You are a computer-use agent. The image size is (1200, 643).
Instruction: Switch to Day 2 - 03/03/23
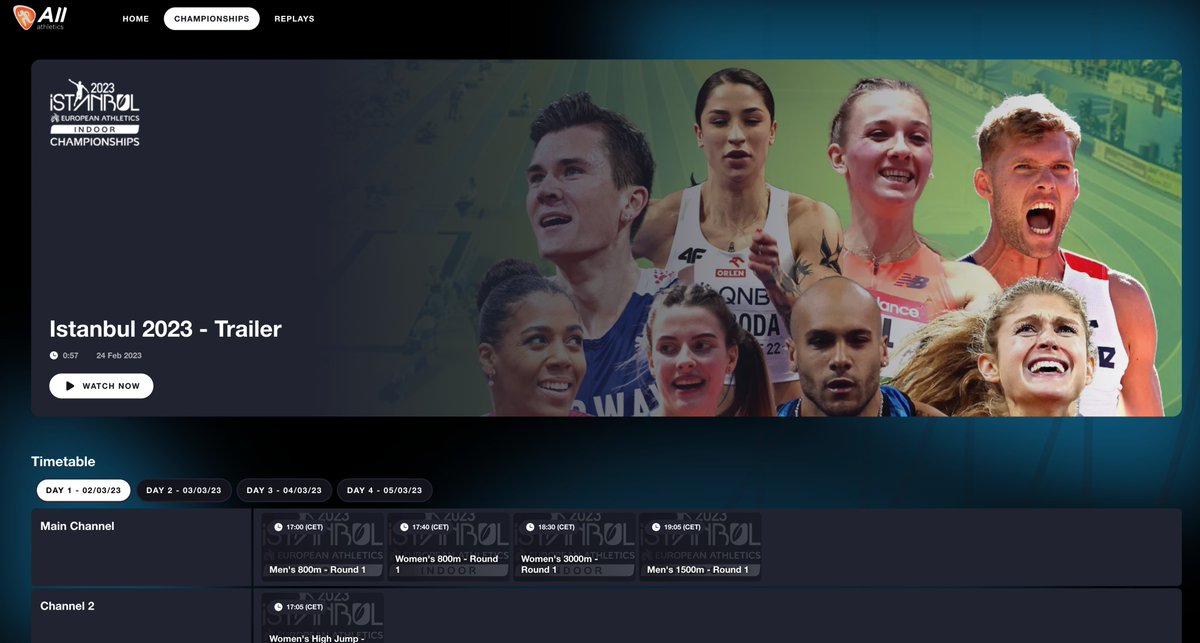pyautogui.click(x=184, y=490)
